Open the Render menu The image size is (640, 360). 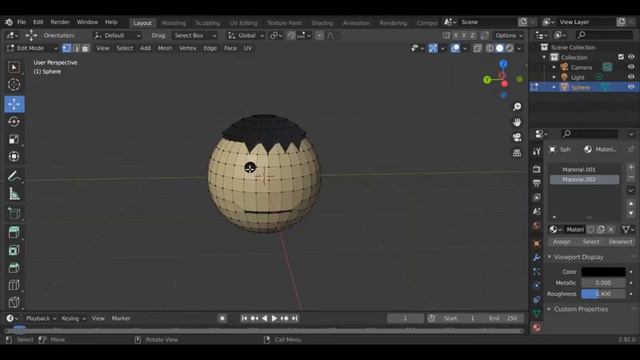(60, 22)
